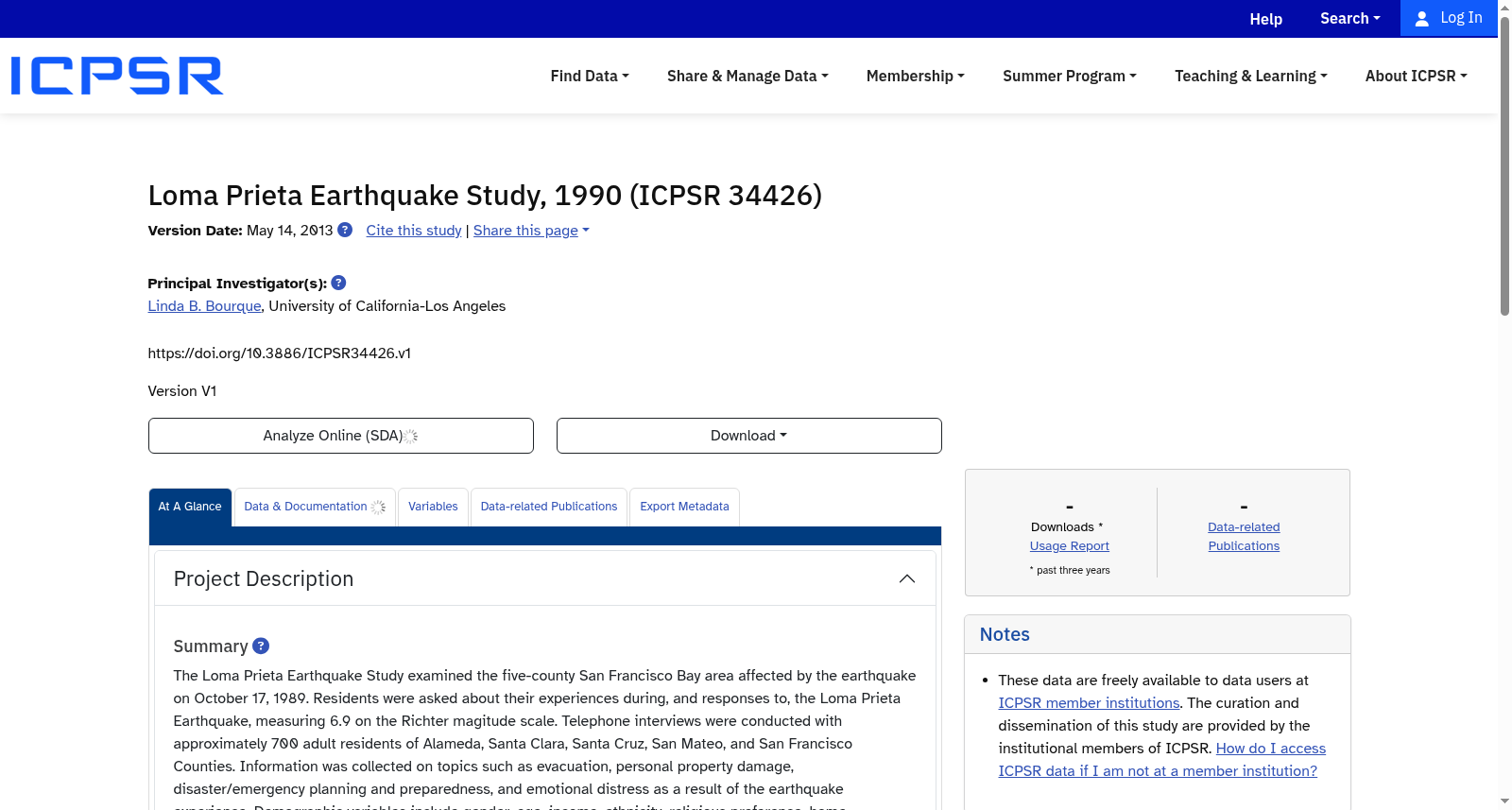Open the About ICPSR menu

coord(1417,76)
